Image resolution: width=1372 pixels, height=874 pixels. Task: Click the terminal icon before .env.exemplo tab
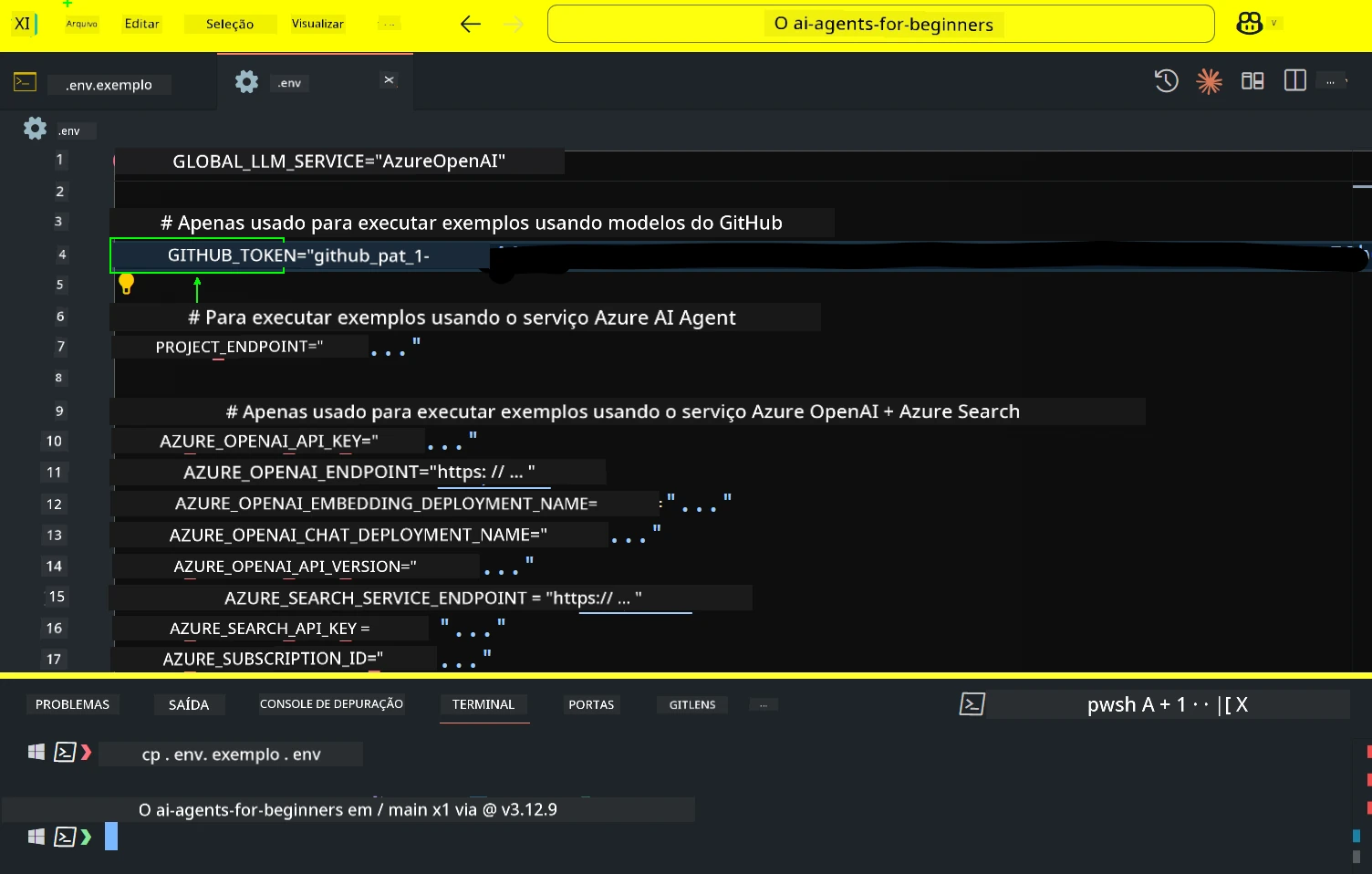[25, 81]
